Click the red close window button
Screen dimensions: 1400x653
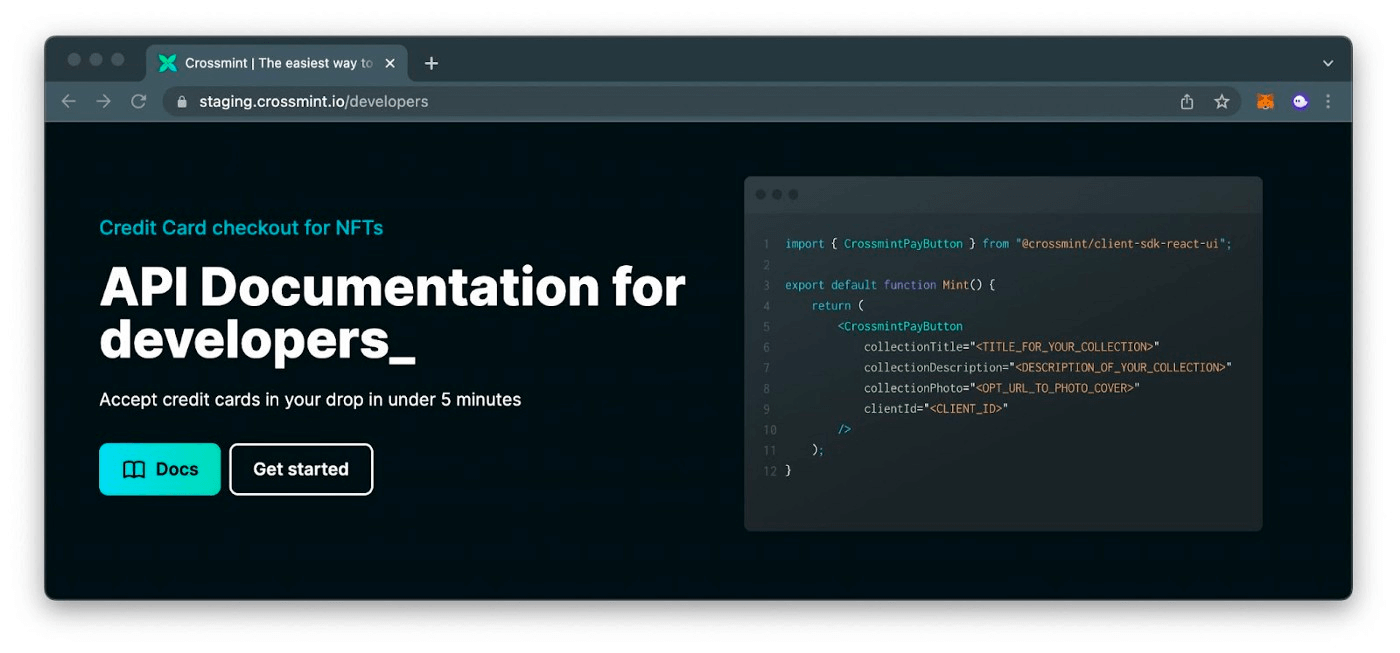click(x=74, y=60)
